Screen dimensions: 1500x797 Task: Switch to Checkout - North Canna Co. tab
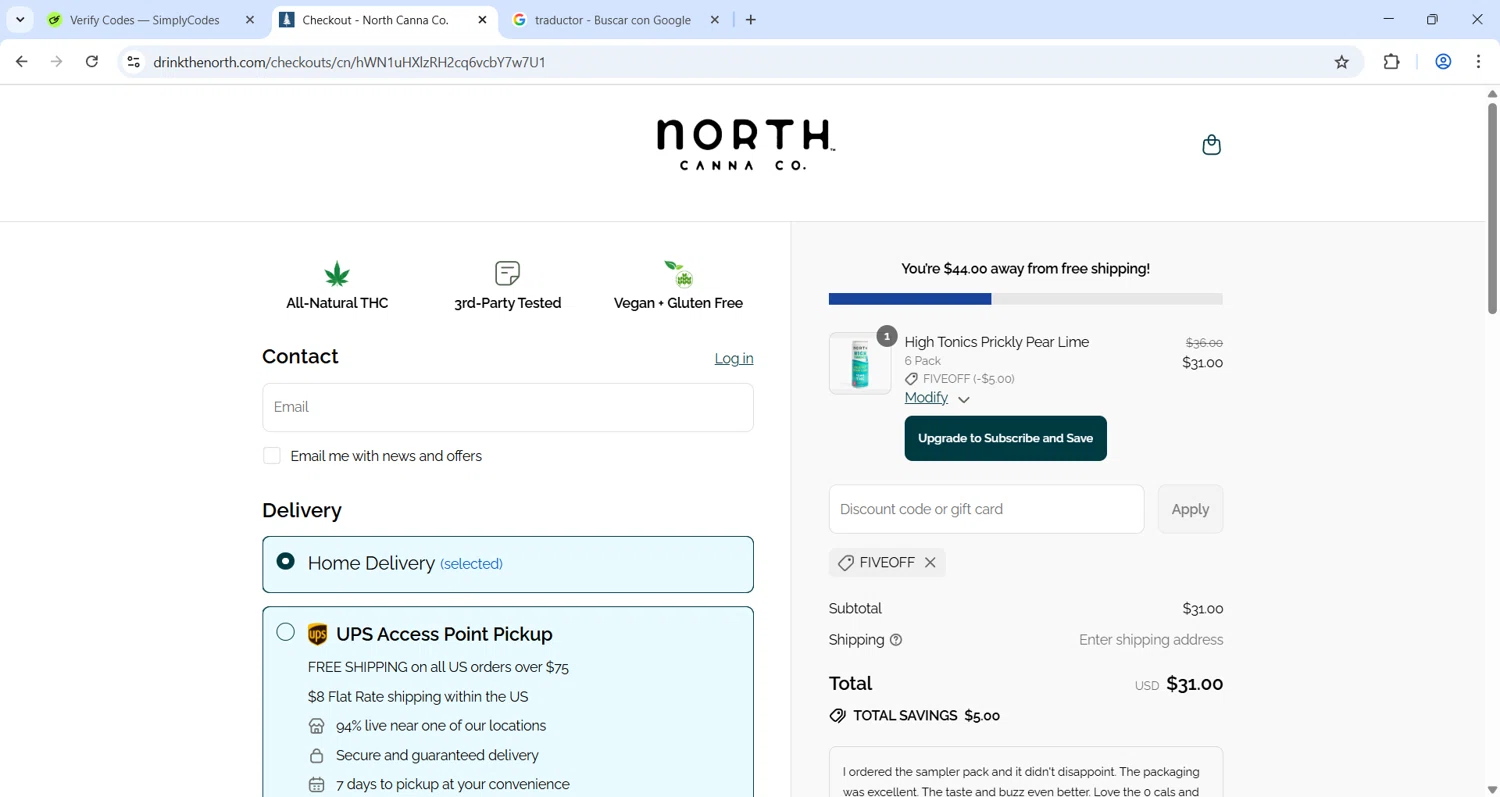385,20
